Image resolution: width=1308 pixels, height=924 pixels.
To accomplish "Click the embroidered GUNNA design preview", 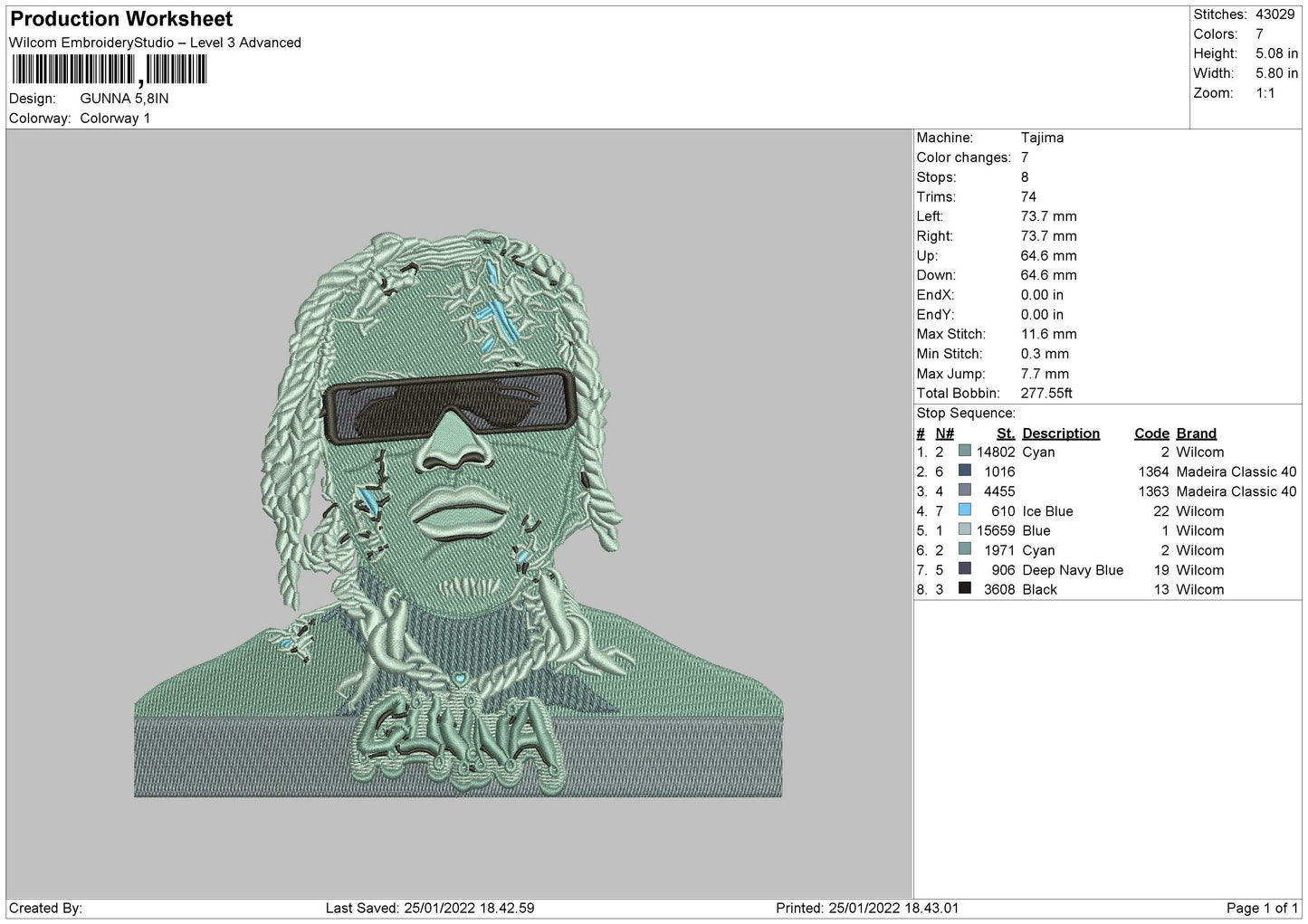I will pyautogui.click(x=458, y=513).
